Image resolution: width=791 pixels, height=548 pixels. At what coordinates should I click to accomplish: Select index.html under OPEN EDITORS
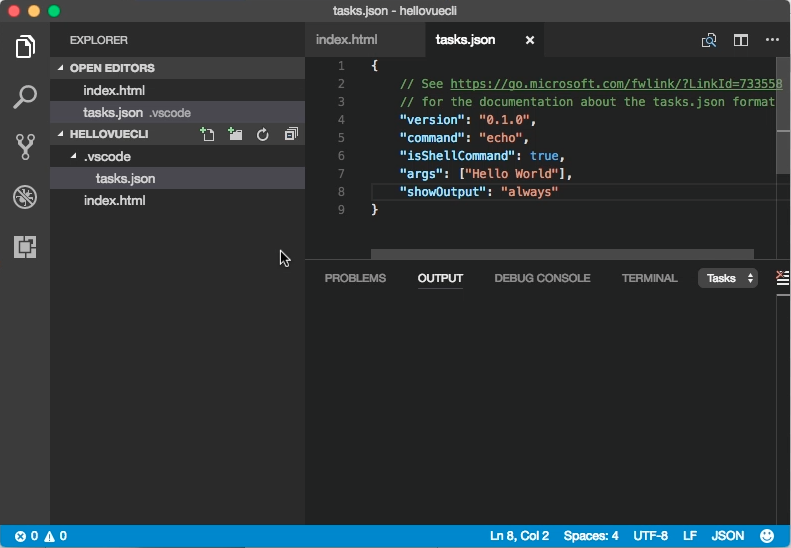point(178,90)
